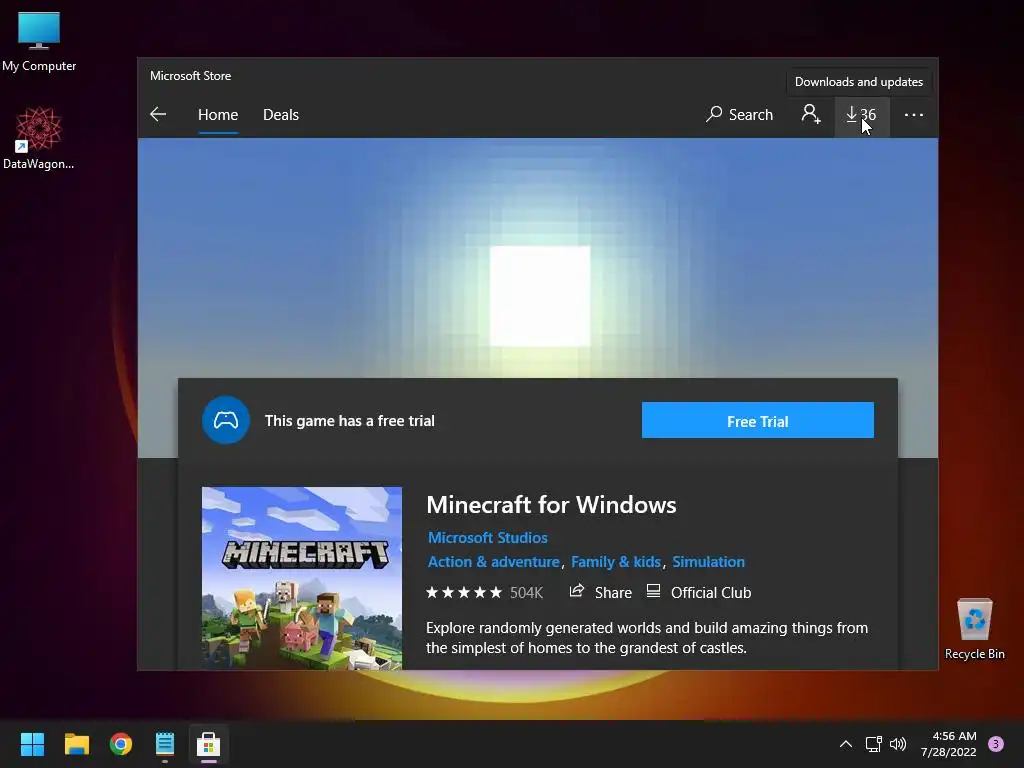Start the Free Trial
This screenshot has width=1024, height=768.
pyautogui.click(x=758, y=421)
